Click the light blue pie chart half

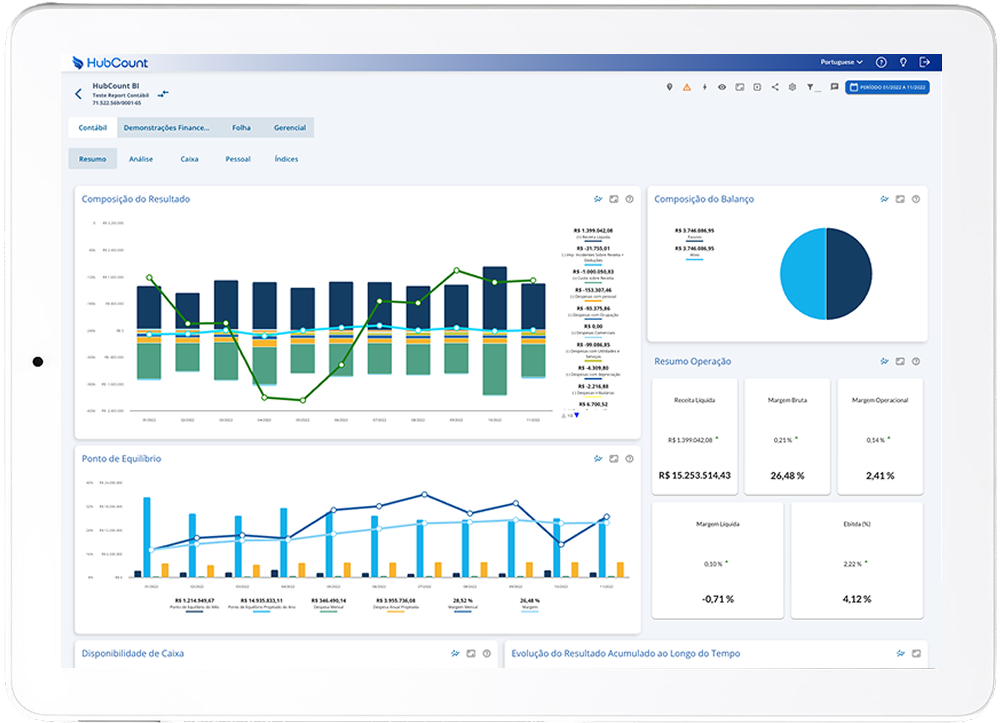coord(803,274)
